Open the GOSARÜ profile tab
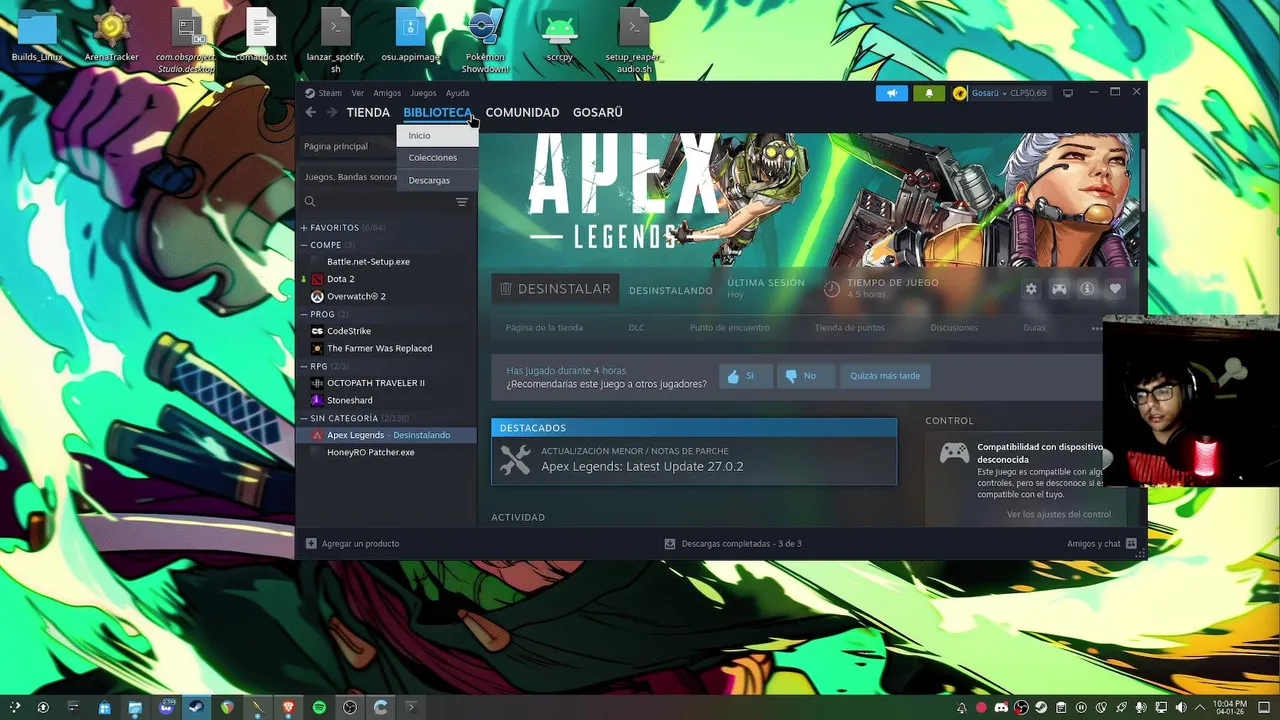Viewport: 1280px width, 720px height. [598, 112]
